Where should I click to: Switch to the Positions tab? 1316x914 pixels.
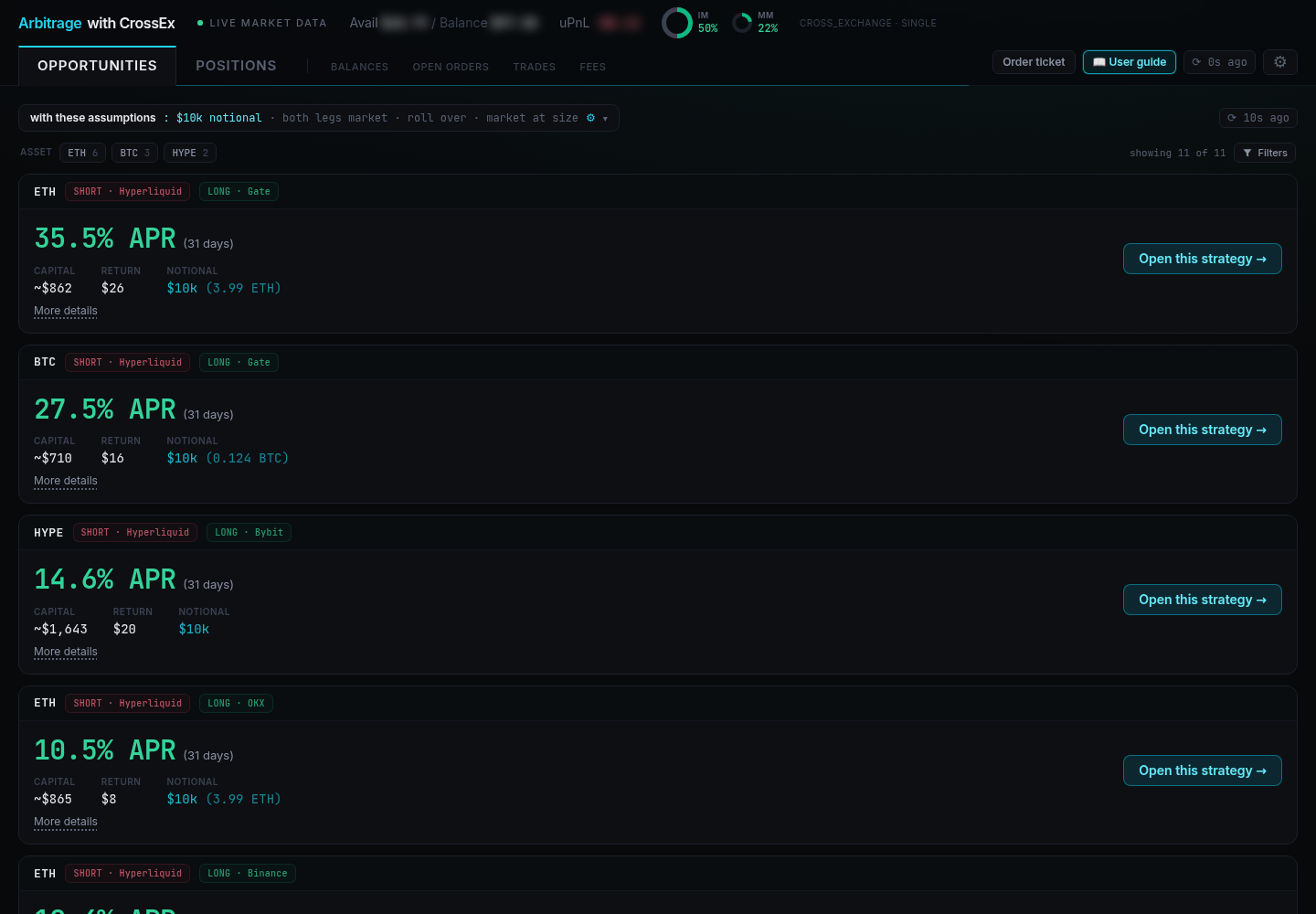click(236, 66)
